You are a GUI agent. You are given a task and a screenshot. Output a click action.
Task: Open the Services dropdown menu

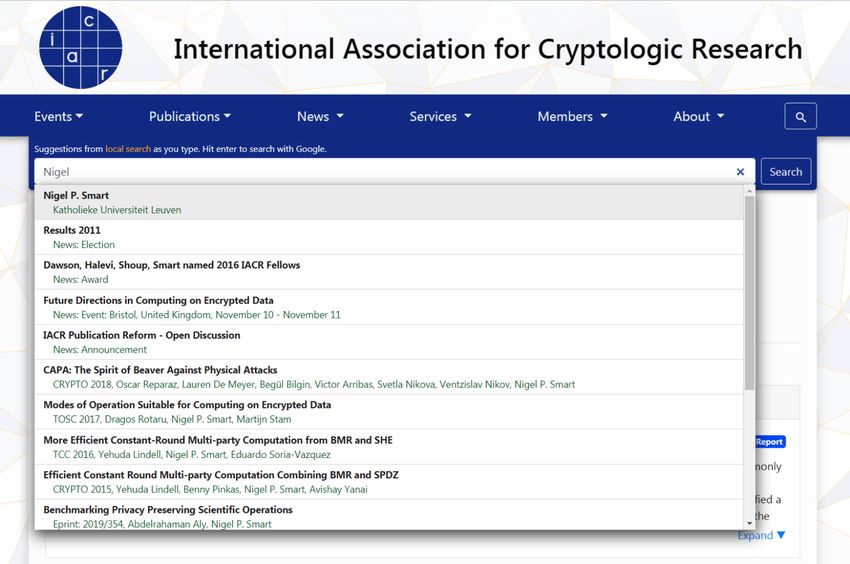(x=440, y=116)
